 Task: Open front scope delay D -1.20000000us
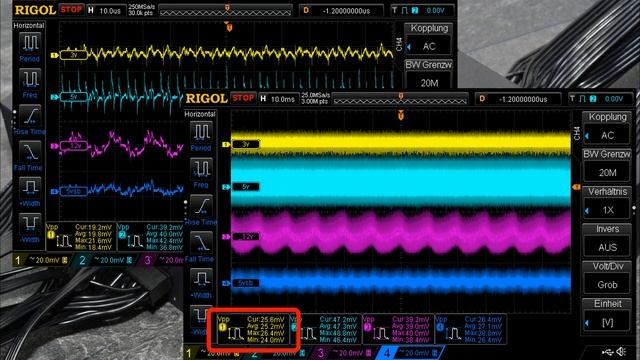click(x=517, y=99)
